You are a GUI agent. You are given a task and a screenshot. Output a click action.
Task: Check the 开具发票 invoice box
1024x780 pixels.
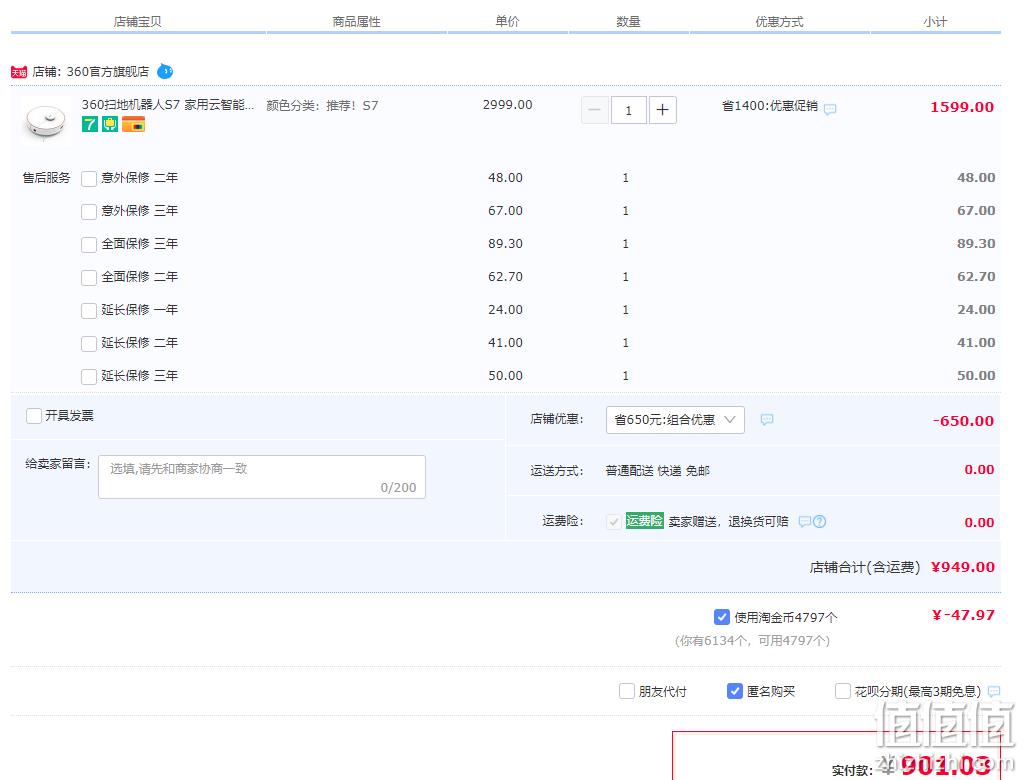(34, 416)
